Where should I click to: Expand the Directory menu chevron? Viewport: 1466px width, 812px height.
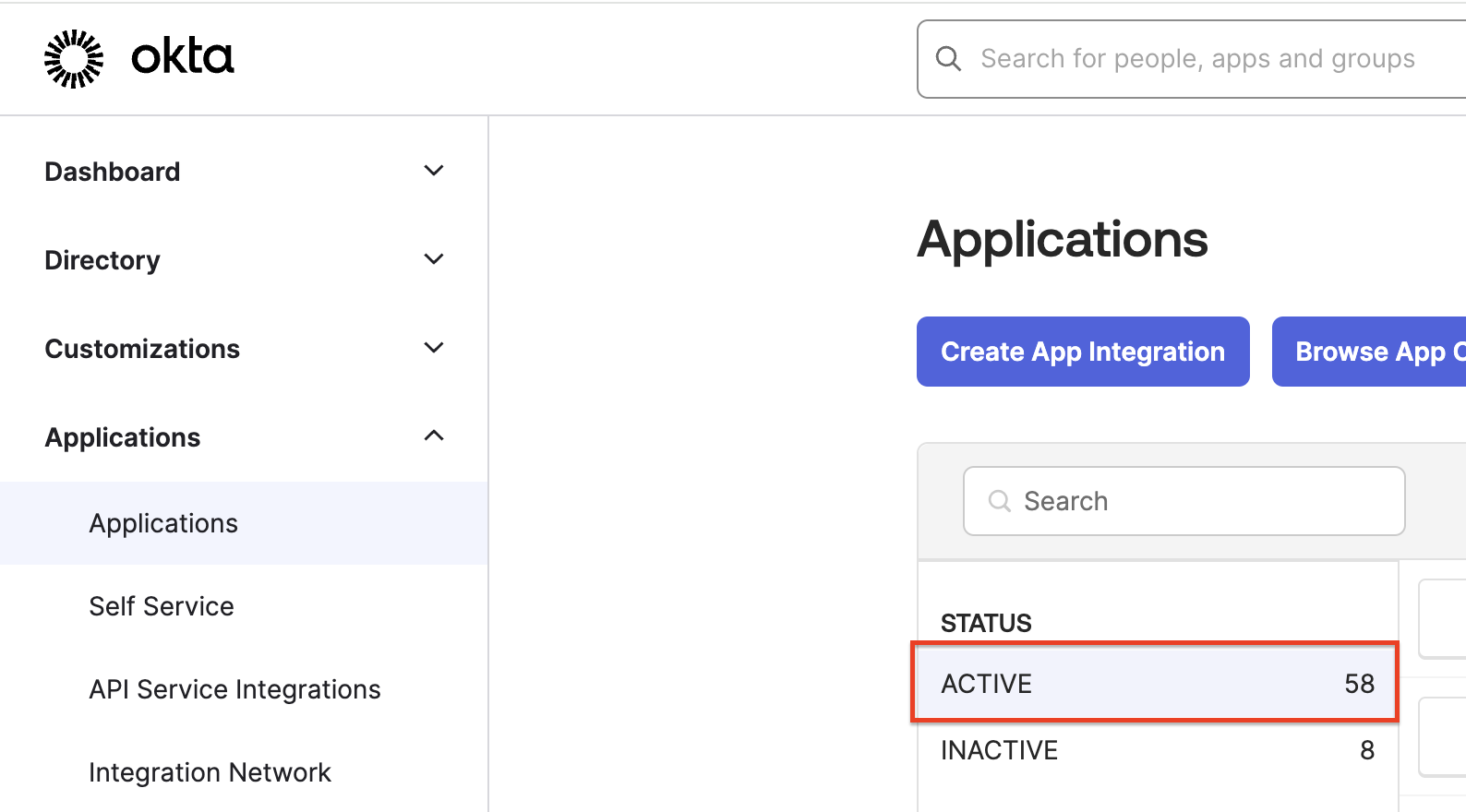point(434,259)
